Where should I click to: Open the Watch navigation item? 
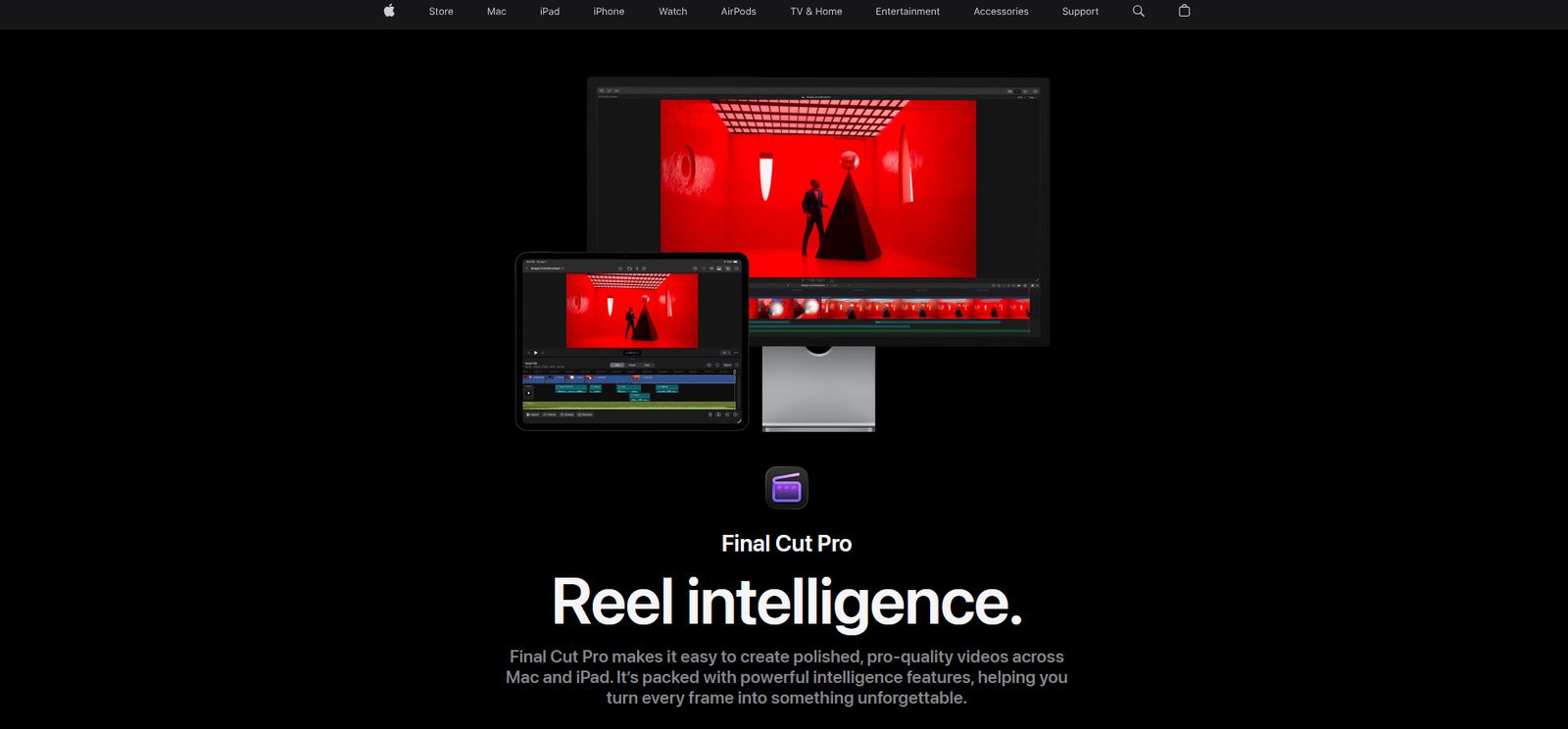tap(673, 12)
